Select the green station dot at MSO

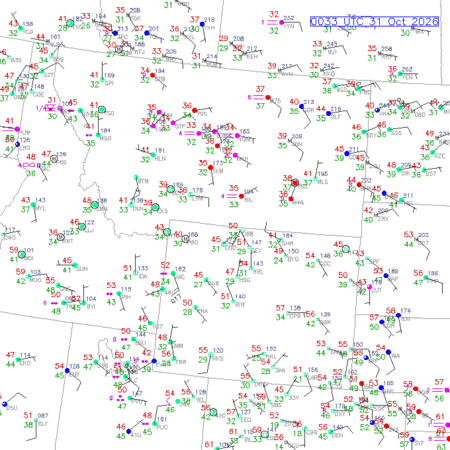click(98, 135)
